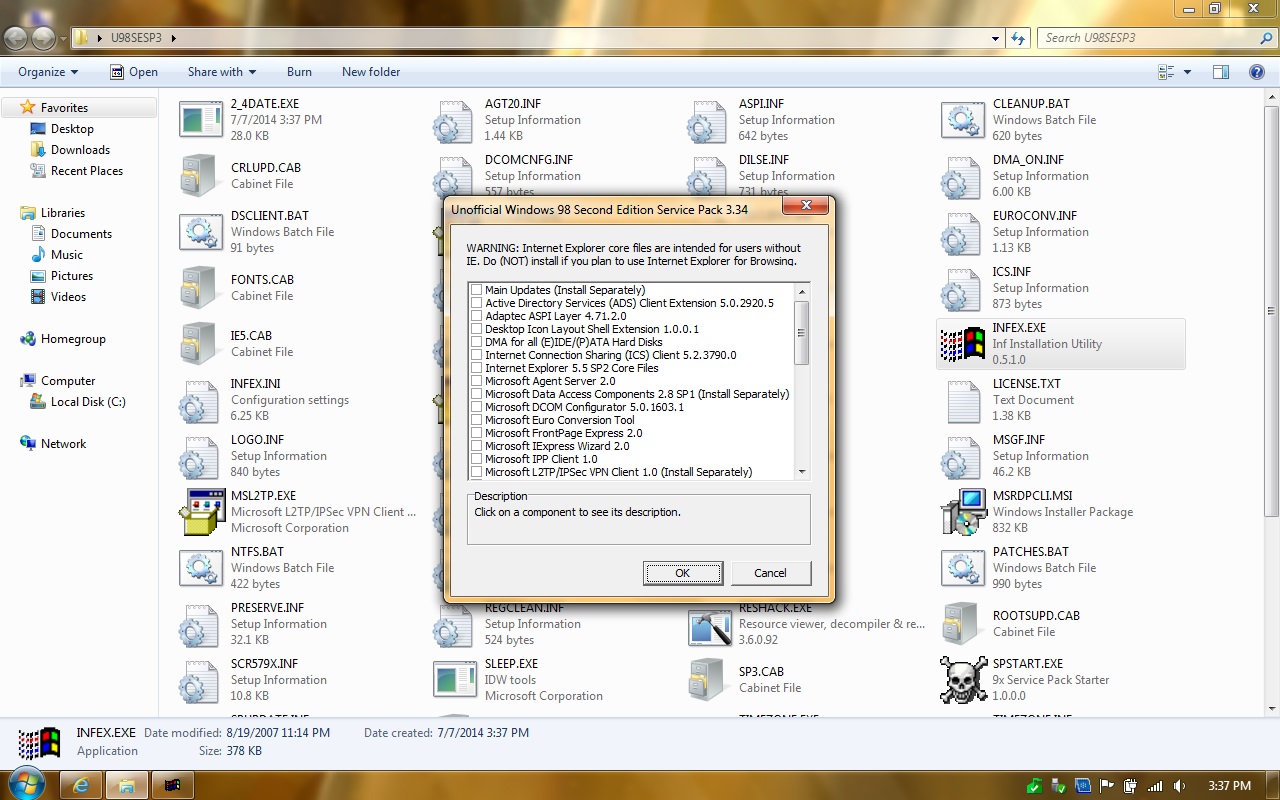Click the Open toolbar command

click(134, 72)
